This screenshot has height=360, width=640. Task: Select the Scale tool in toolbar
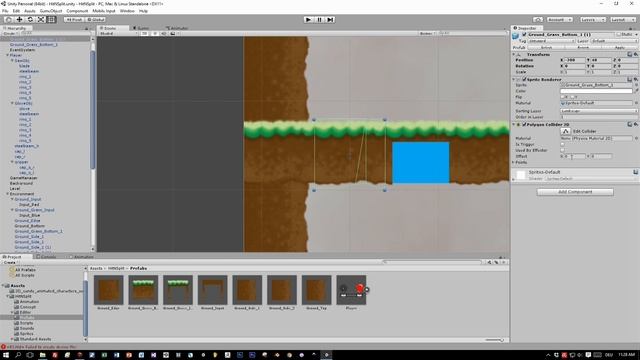click(41, 20)
